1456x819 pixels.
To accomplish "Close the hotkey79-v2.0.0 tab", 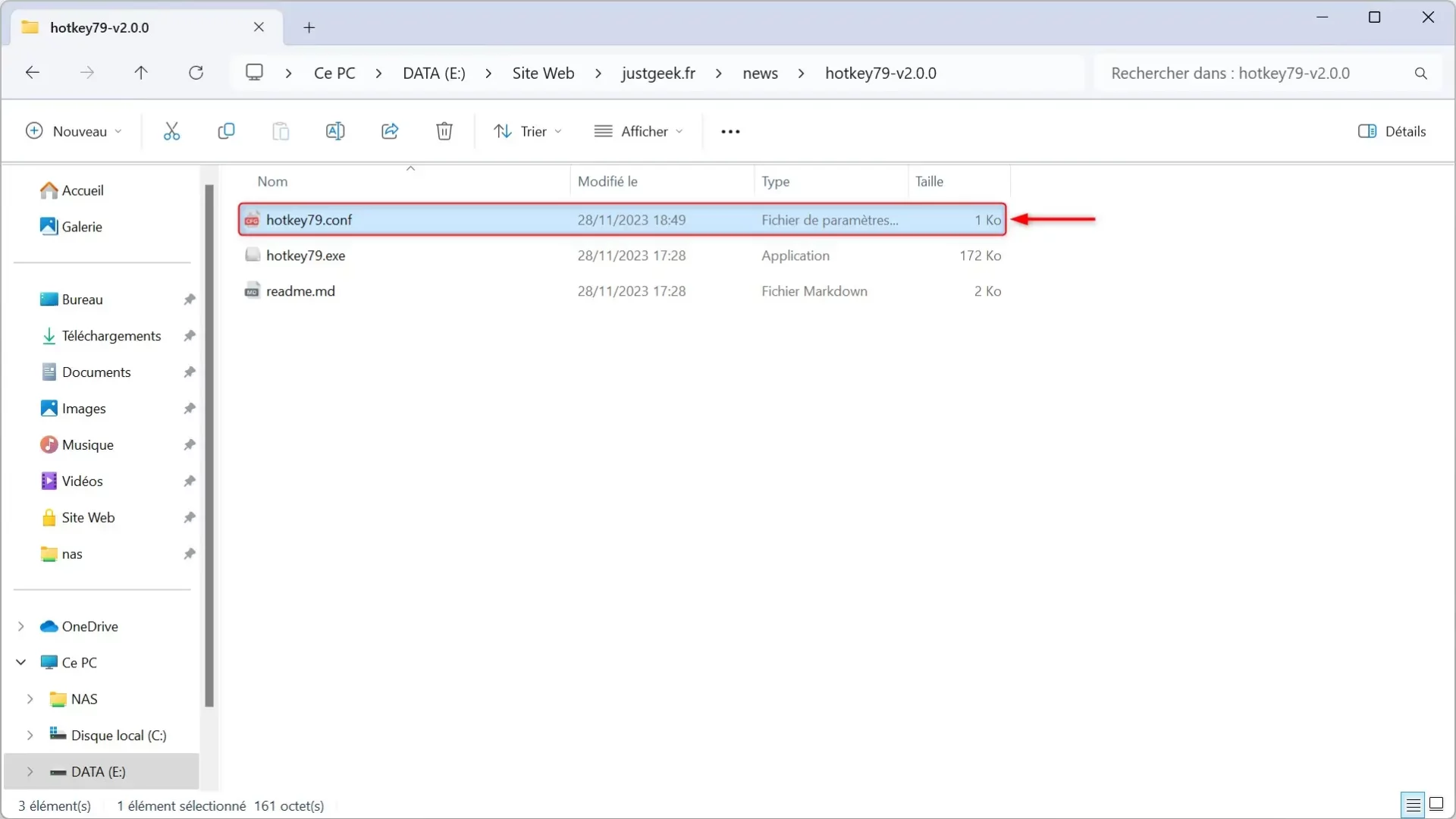I will (259, 27).
